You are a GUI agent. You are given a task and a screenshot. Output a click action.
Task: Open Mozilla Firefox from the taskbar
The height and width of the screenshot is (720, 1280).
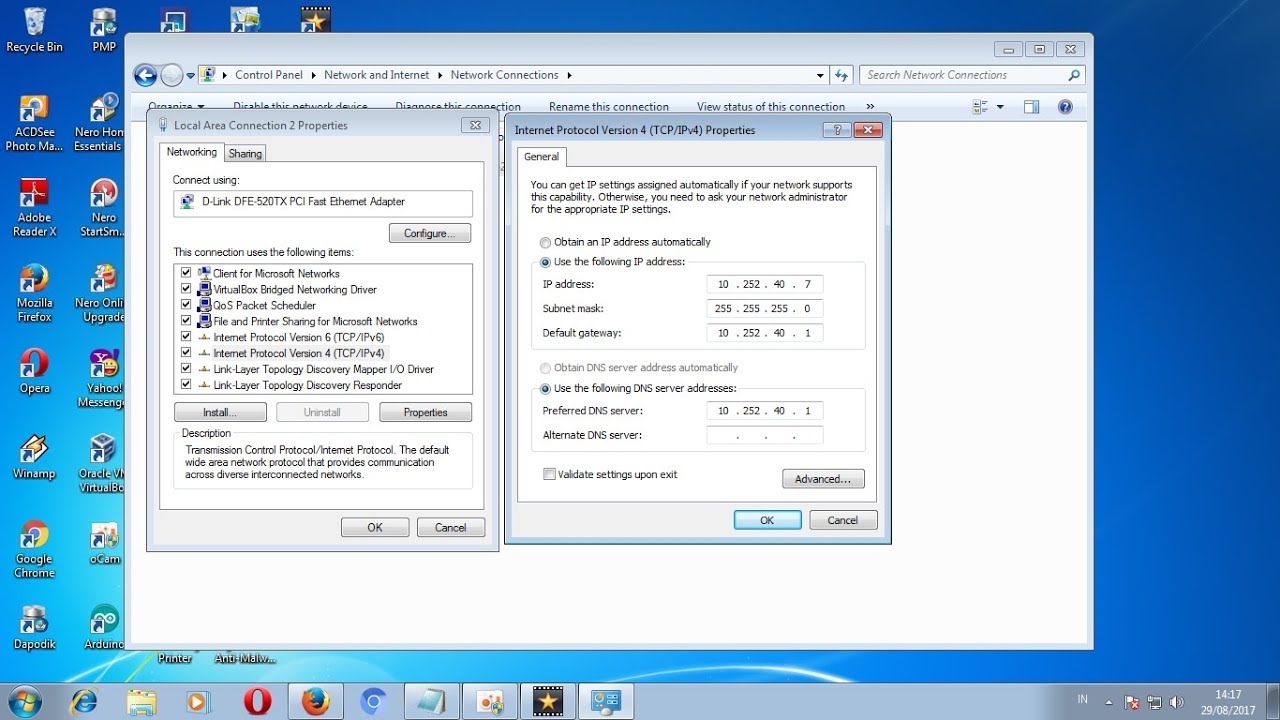[x=315, y=702]
